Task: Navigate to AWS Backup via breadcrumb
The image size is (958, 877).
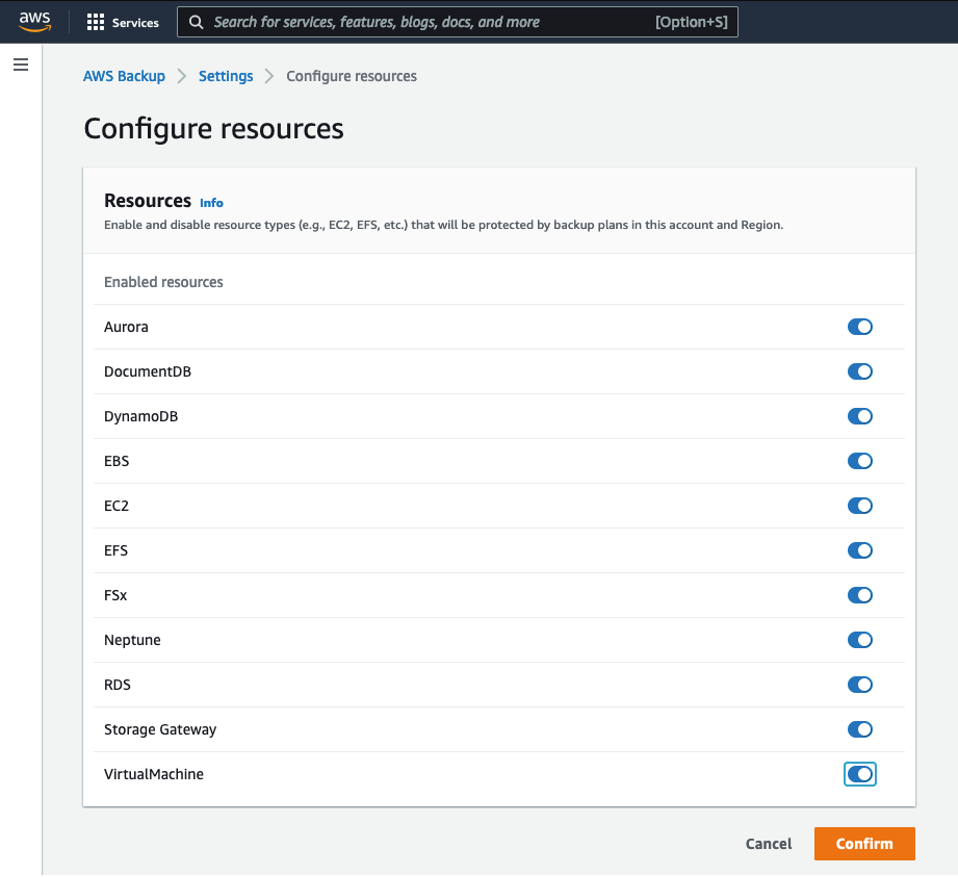Action: (124, 75)
